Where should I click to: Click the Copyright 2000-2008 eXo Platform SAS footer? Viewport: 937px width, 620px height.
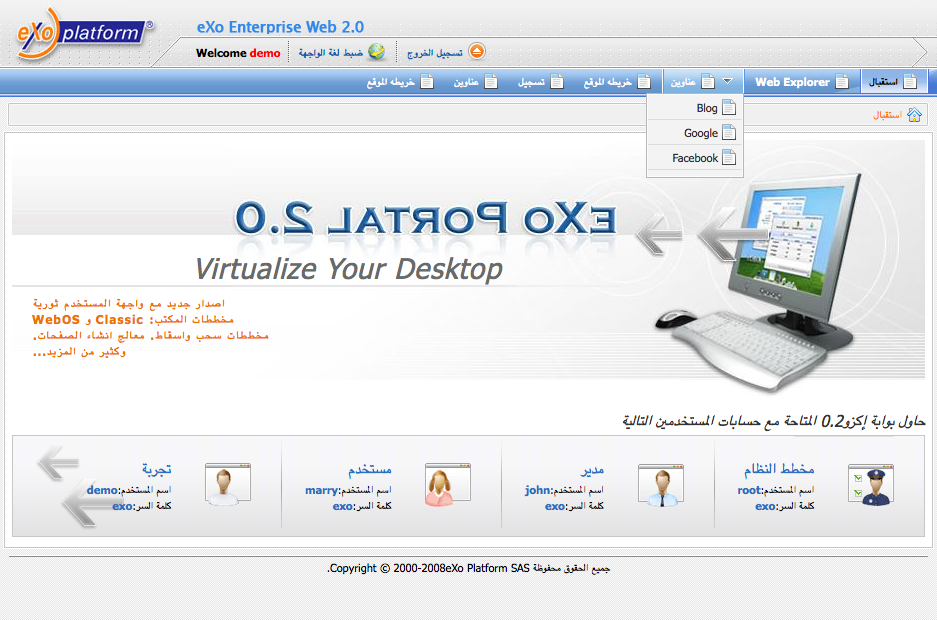(468, 568)
